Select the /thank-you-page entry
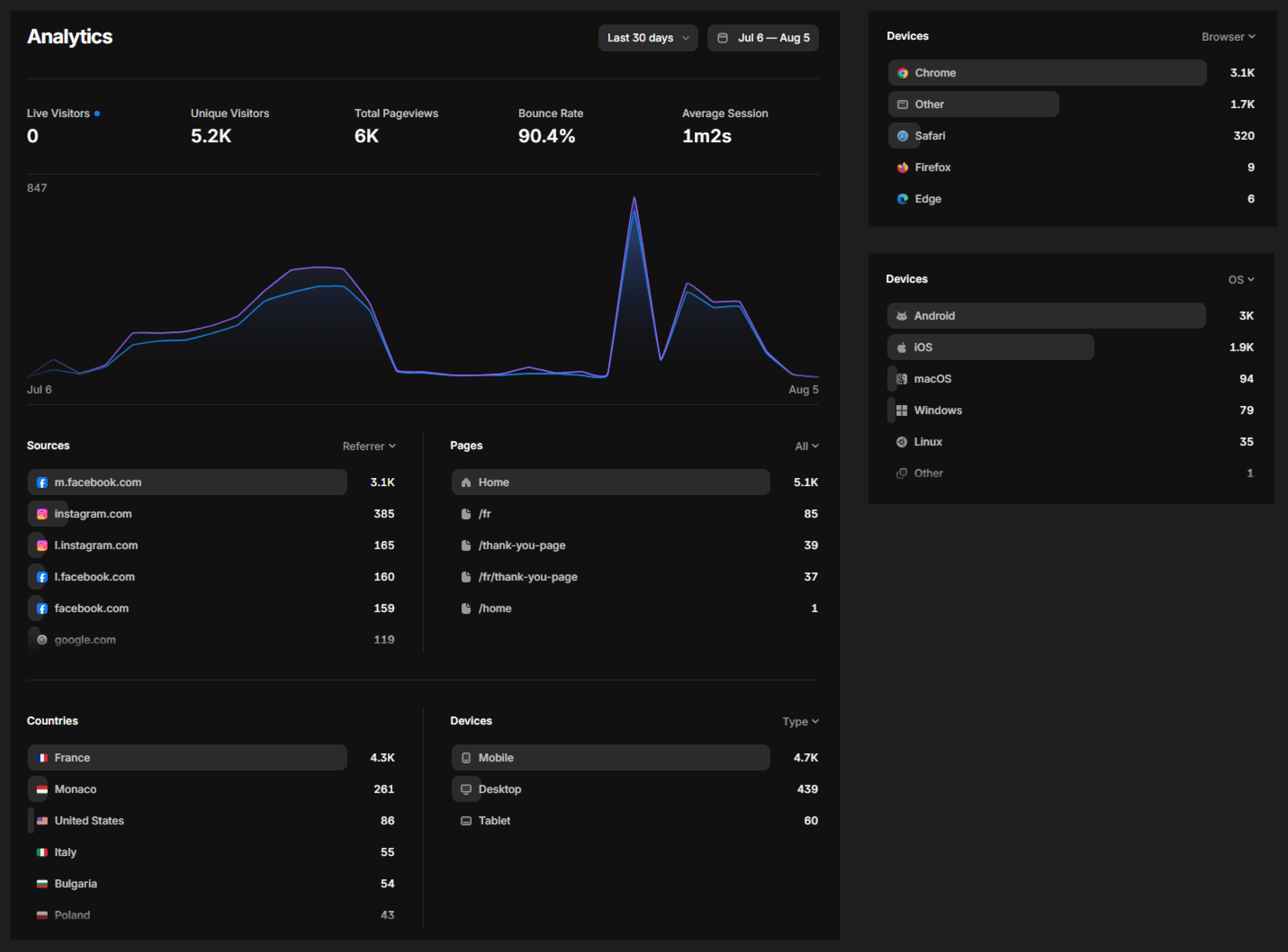This screenshot has width=1288, height=952. tap(521, 545)
